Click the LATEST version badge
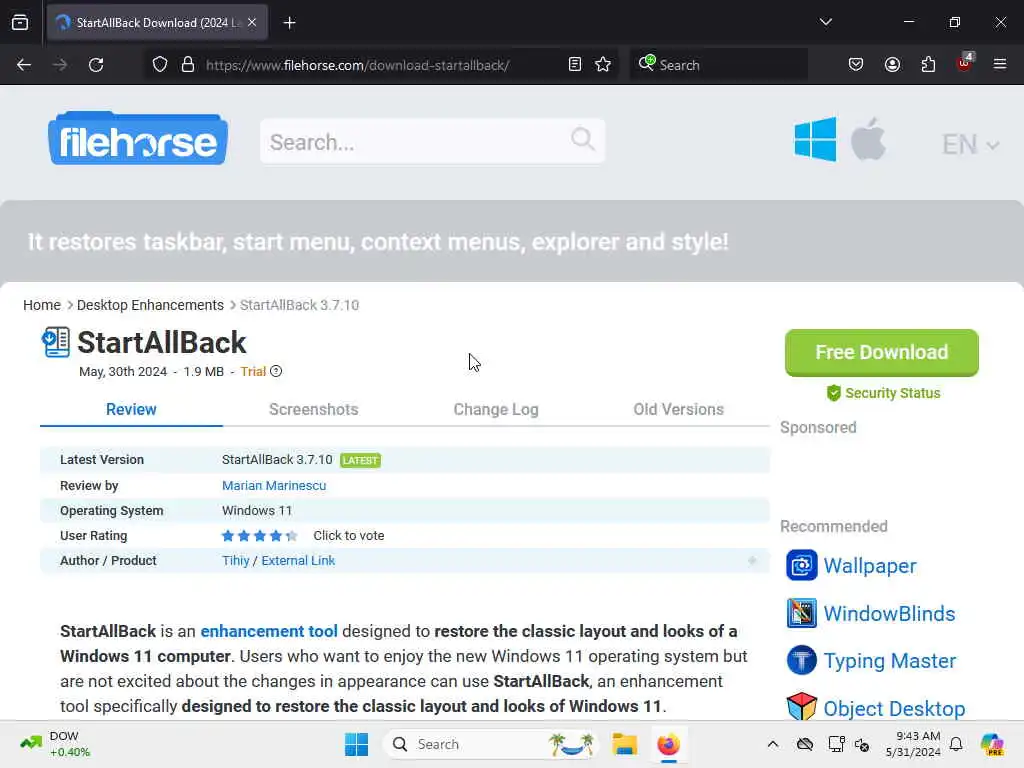The image size is (1024, 768). [360, 460]
